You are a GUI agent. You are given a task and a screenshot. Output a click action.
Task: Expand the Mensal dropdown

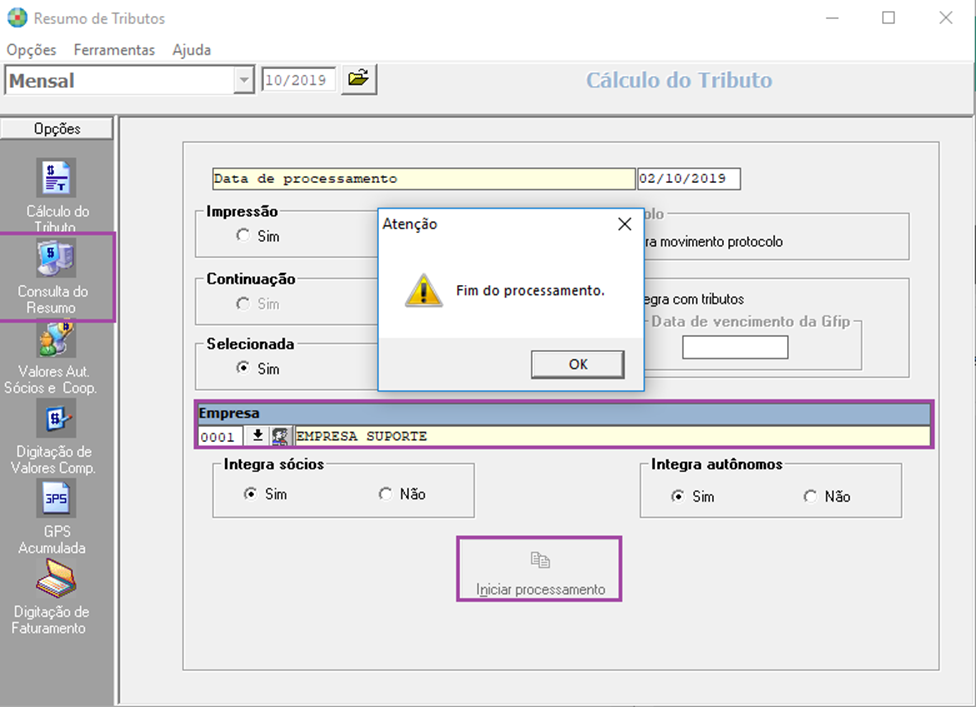[244, 80]
